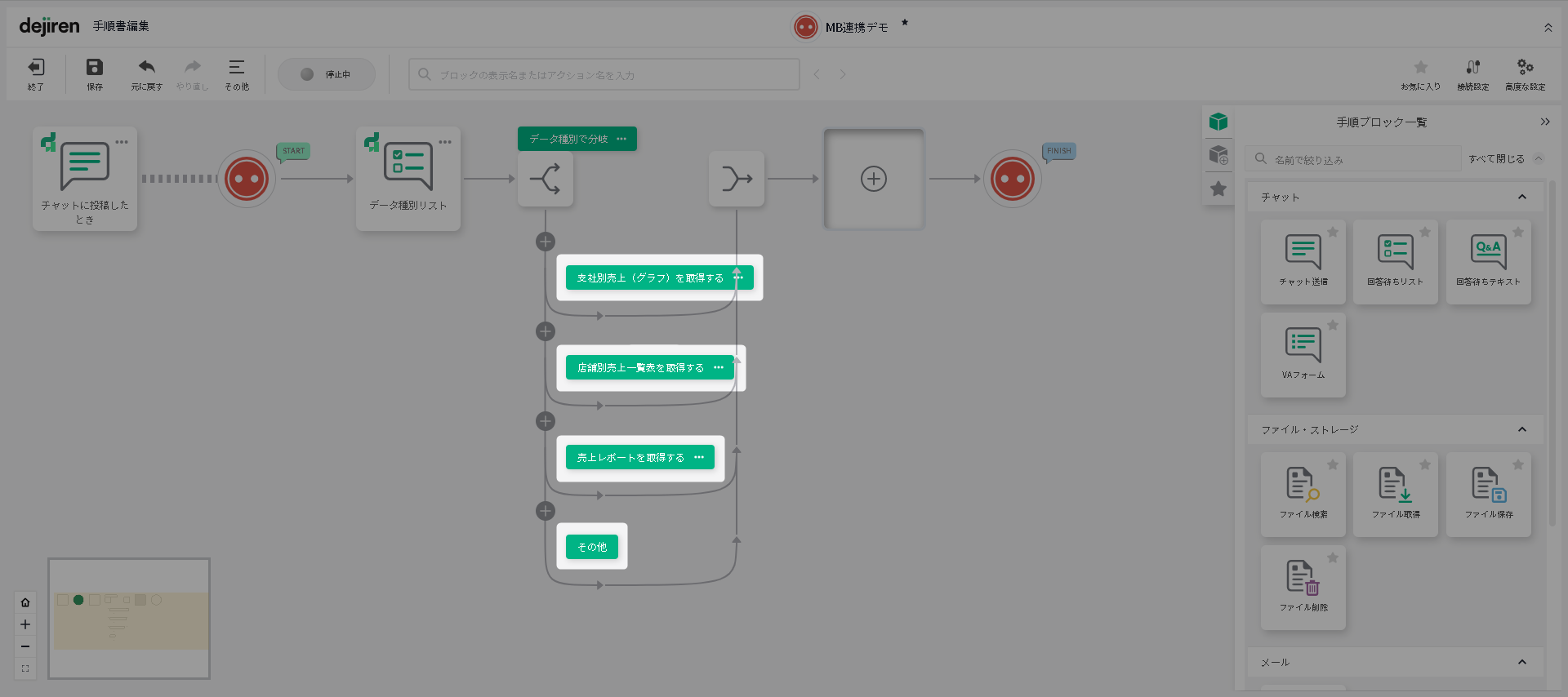Add branch above 売上レポート with plus circle

coord(546,421)
